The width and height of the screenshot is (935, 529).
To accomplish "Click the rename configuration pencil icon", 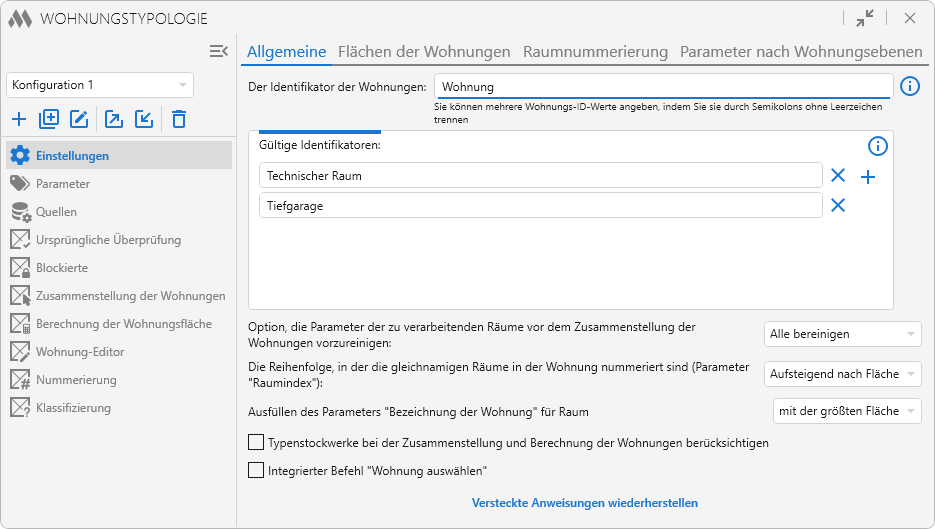I will point(79,119).
